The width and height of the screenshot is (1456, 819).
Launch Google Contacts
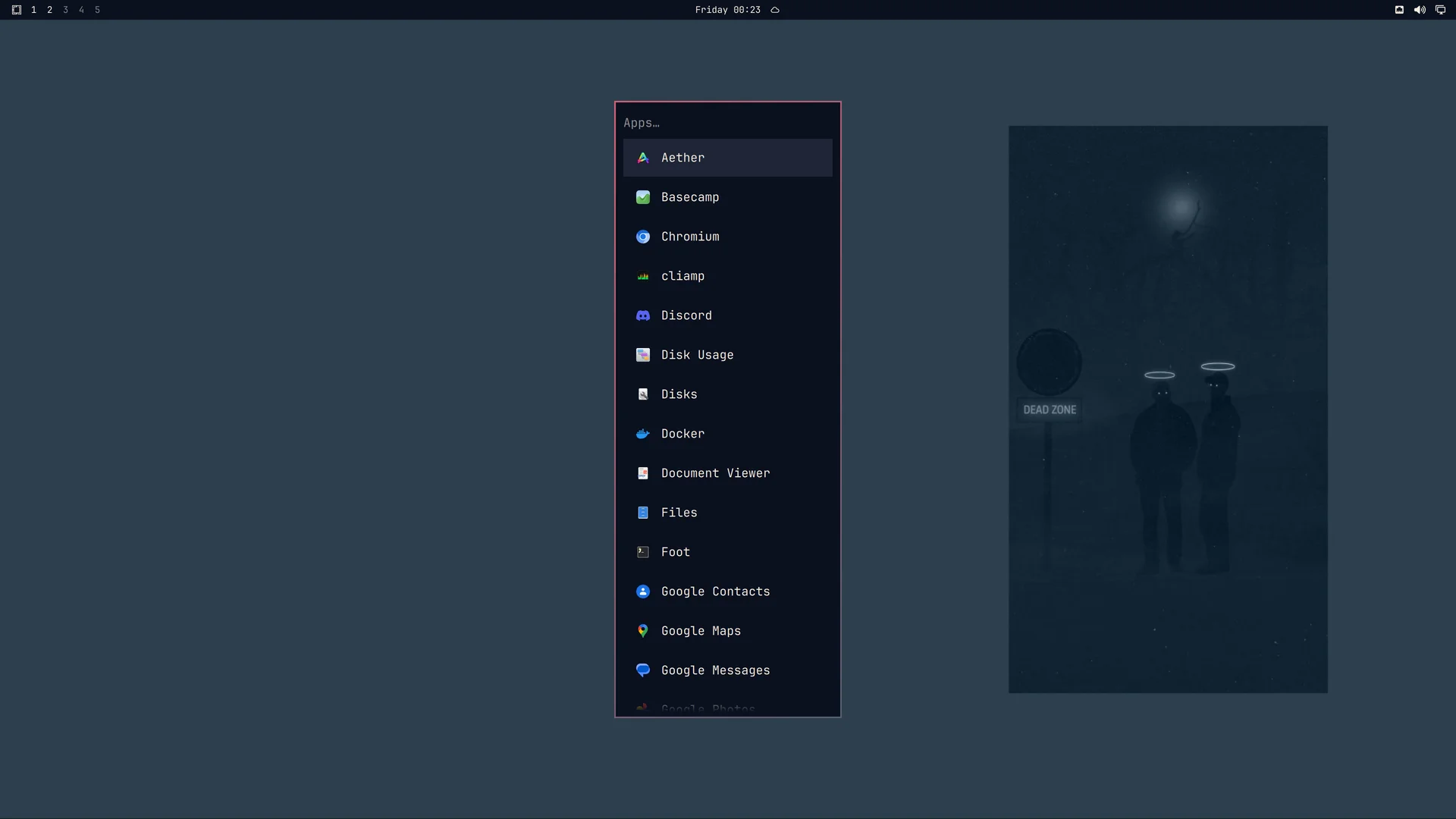727,591
